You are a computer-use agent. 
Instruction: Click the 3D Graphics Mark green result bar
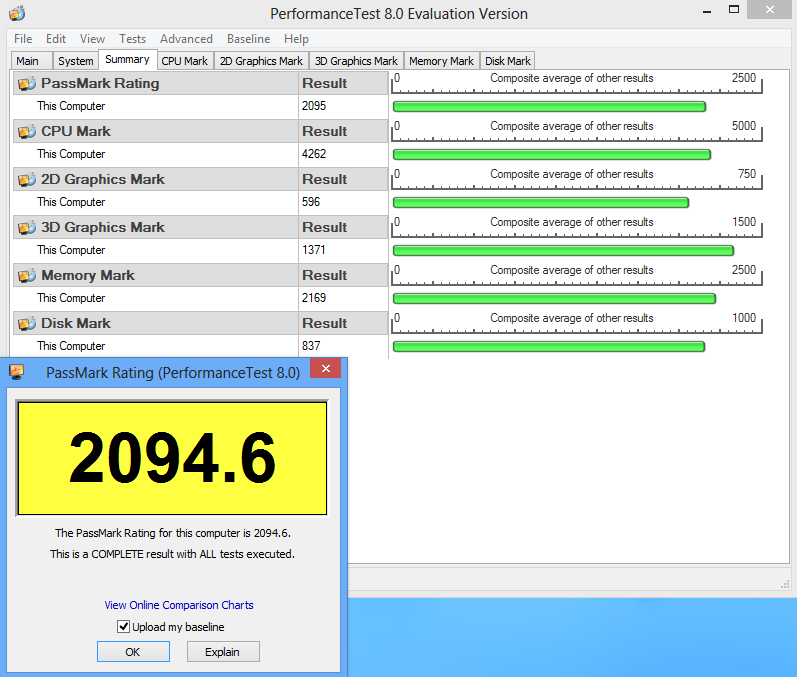tap(564, 251)
